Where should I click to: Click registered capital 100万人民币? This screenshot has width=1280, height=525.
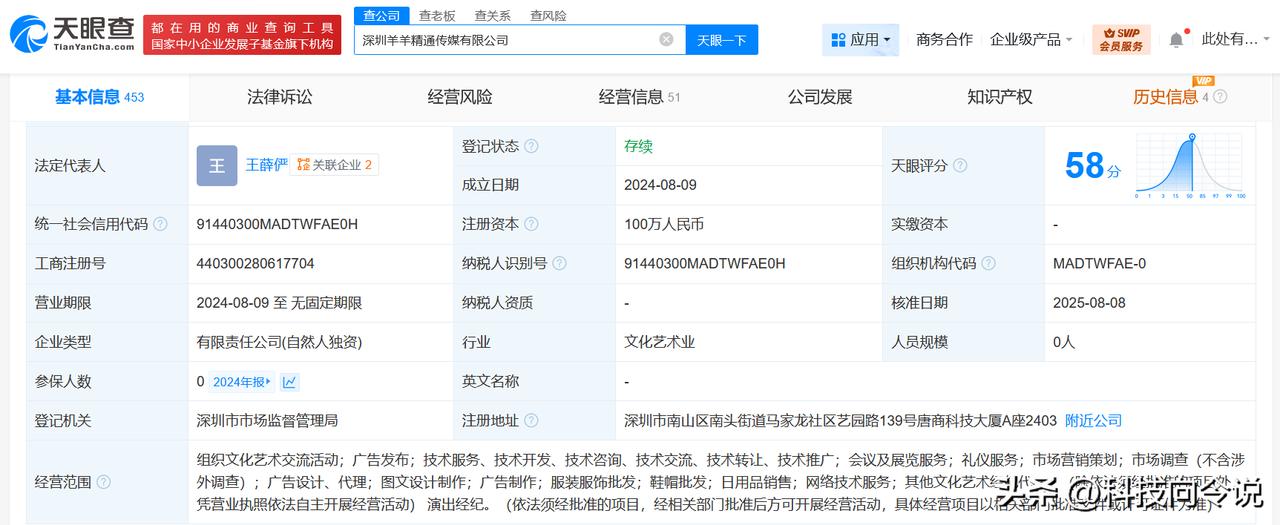664,224
